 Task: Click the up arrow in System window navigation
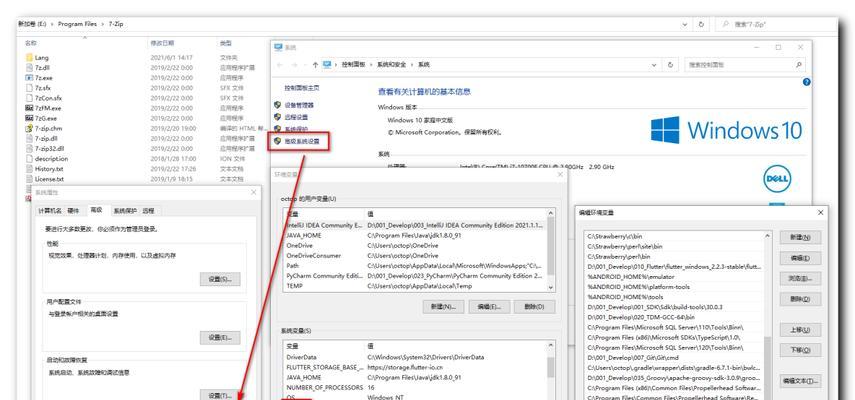315,64
